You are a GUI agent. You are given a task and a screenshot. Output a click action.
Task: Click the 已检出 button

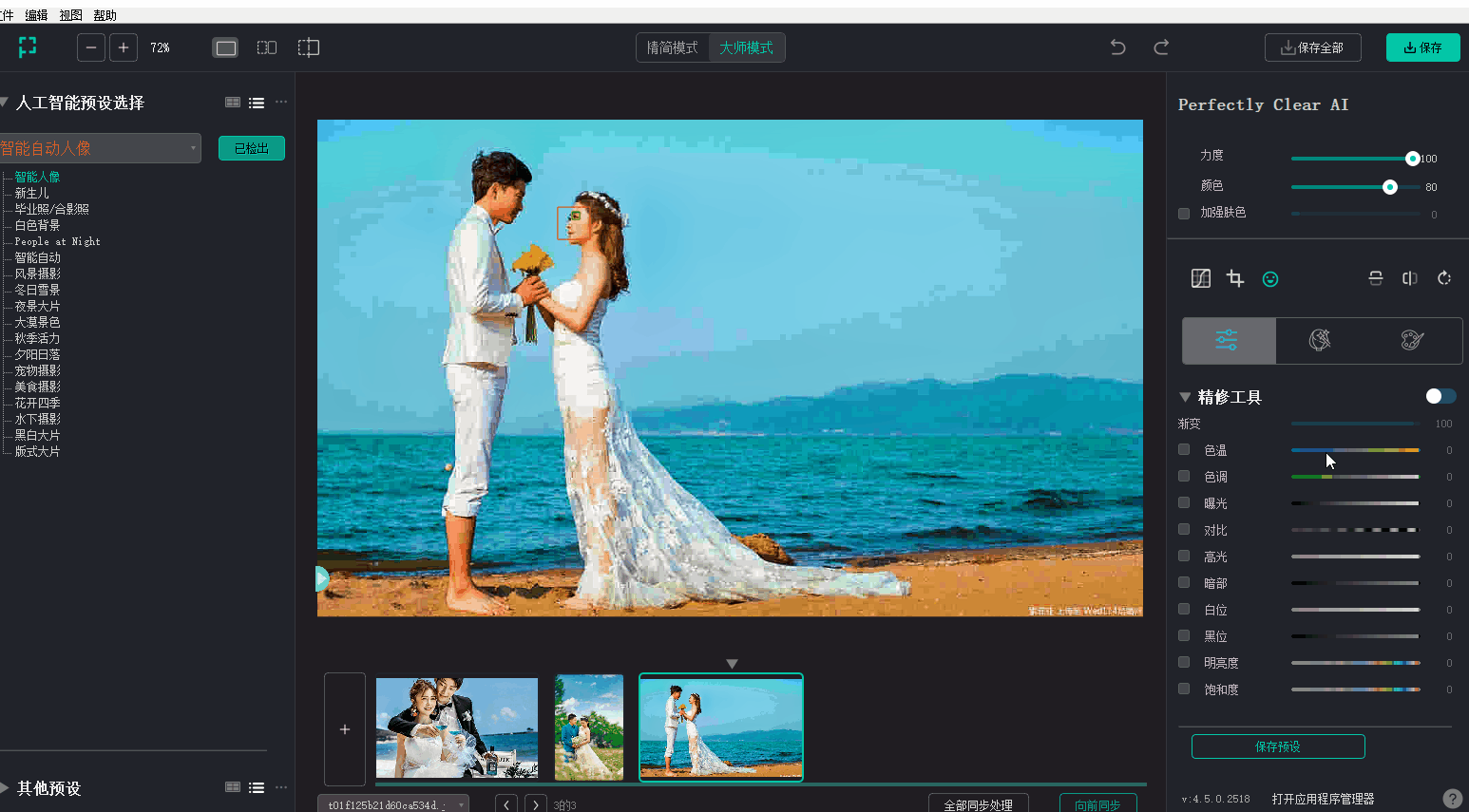[x=252, y=148]
